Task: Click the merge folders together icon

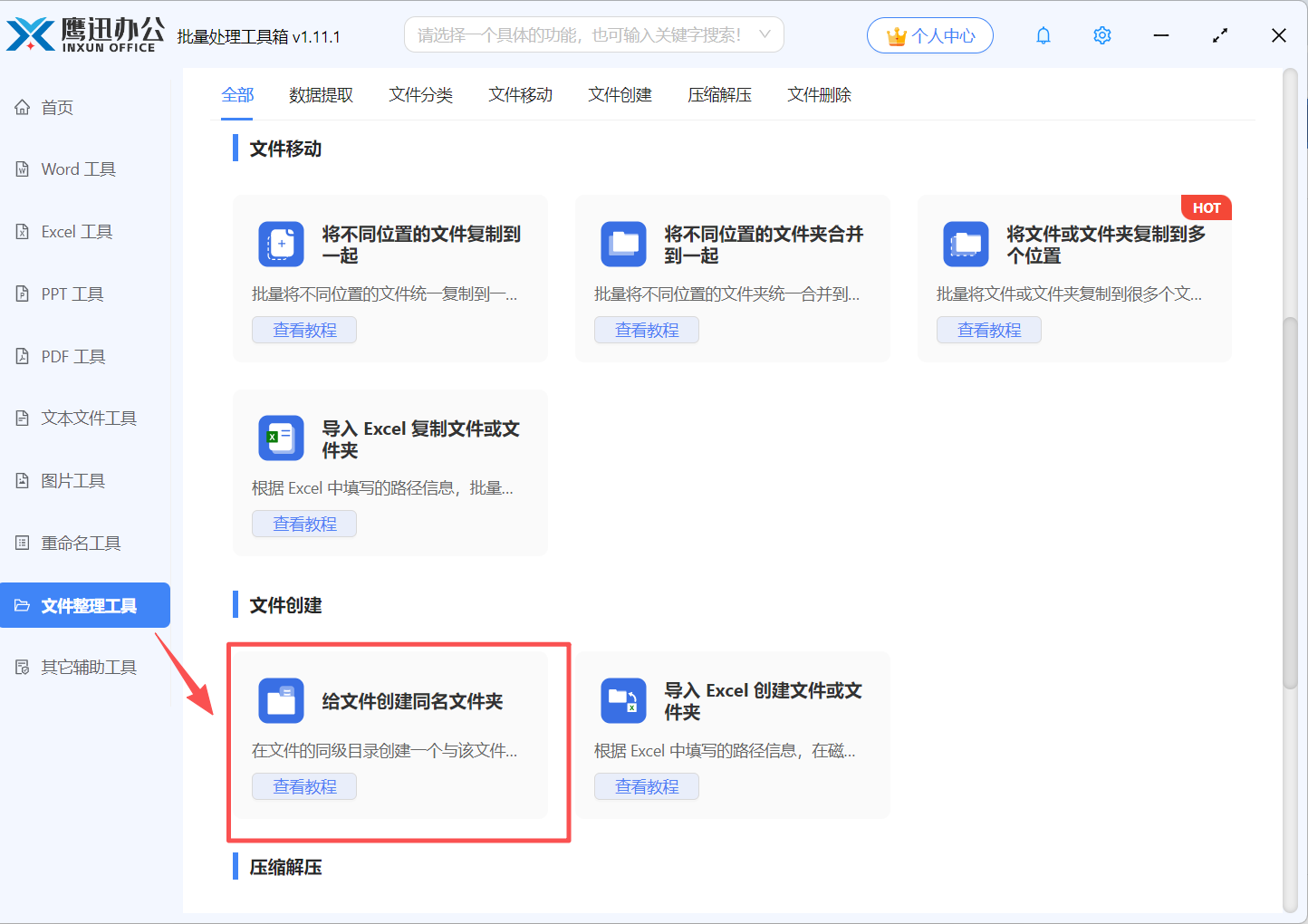Action: [x=623, y=245]
